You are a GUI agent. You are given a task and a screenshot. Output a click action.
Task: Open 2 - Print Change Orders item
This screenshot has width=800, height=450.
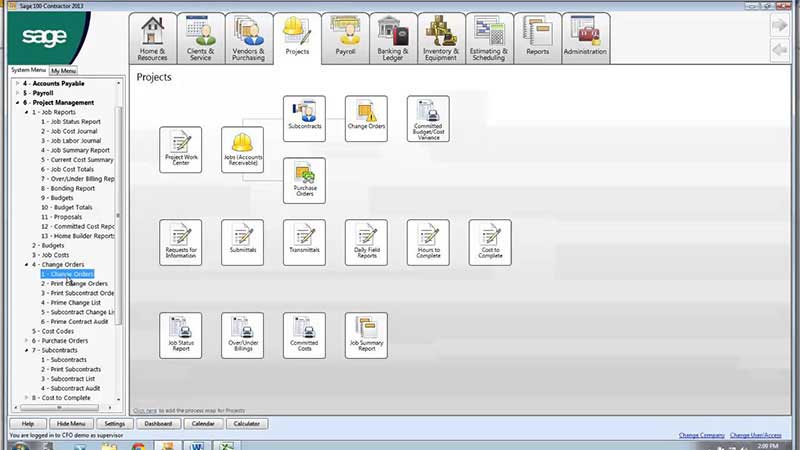[74, 284]
